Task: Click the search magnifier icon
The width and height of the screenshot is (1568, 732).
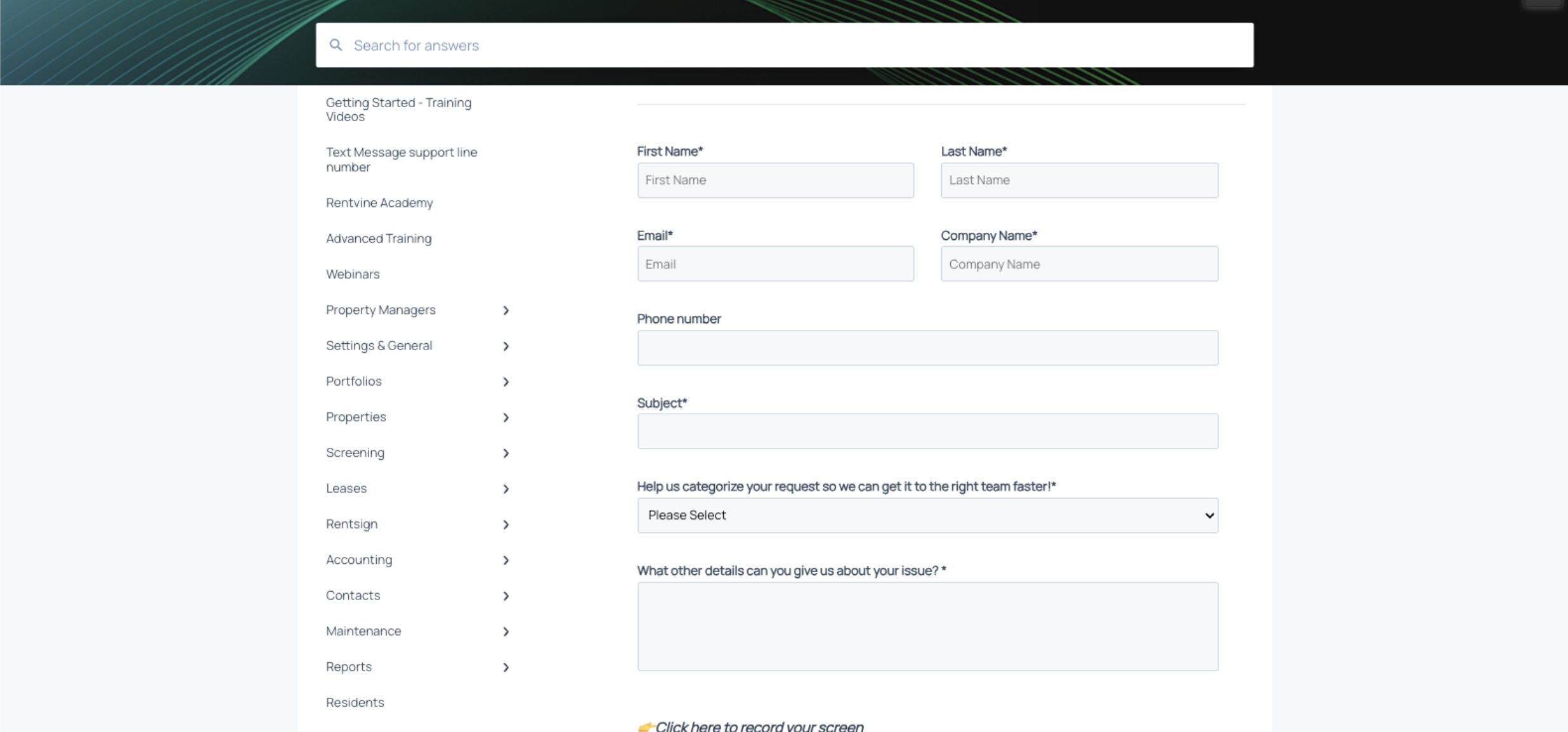Action: (x=336, y=45)
